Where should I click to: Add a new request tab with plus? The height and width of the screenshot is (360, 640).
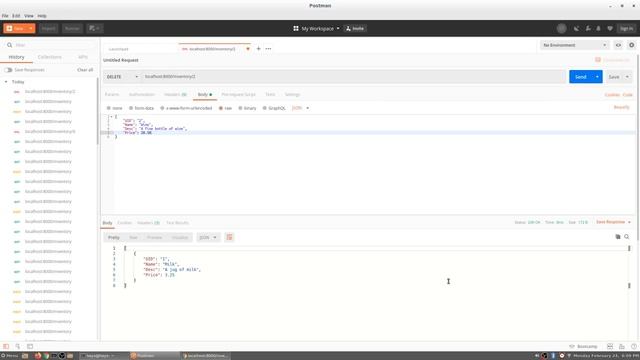click(x=258, y=49)
